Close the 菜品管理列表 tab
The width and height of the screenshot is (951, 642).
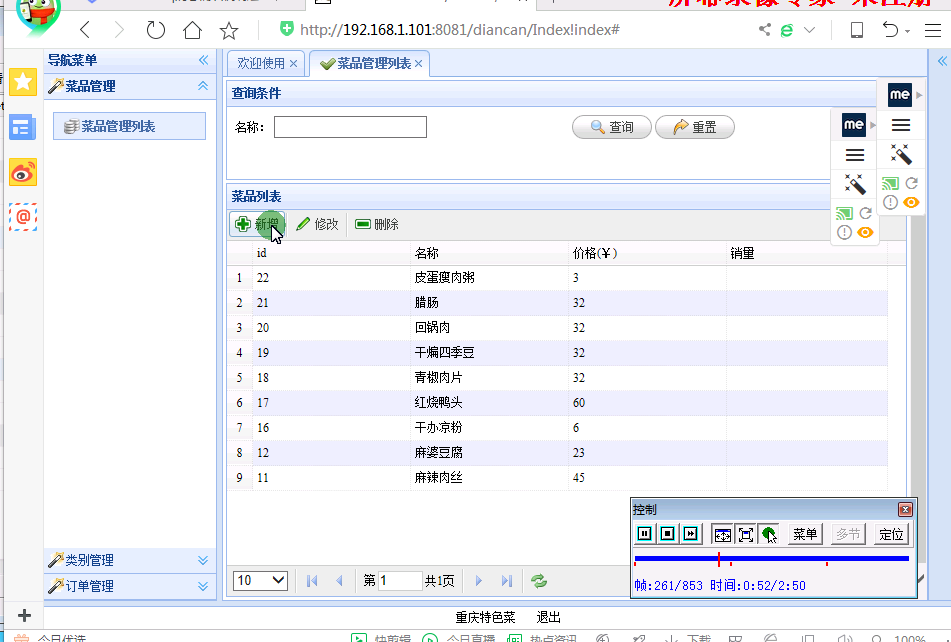click(x=418, y=64)
